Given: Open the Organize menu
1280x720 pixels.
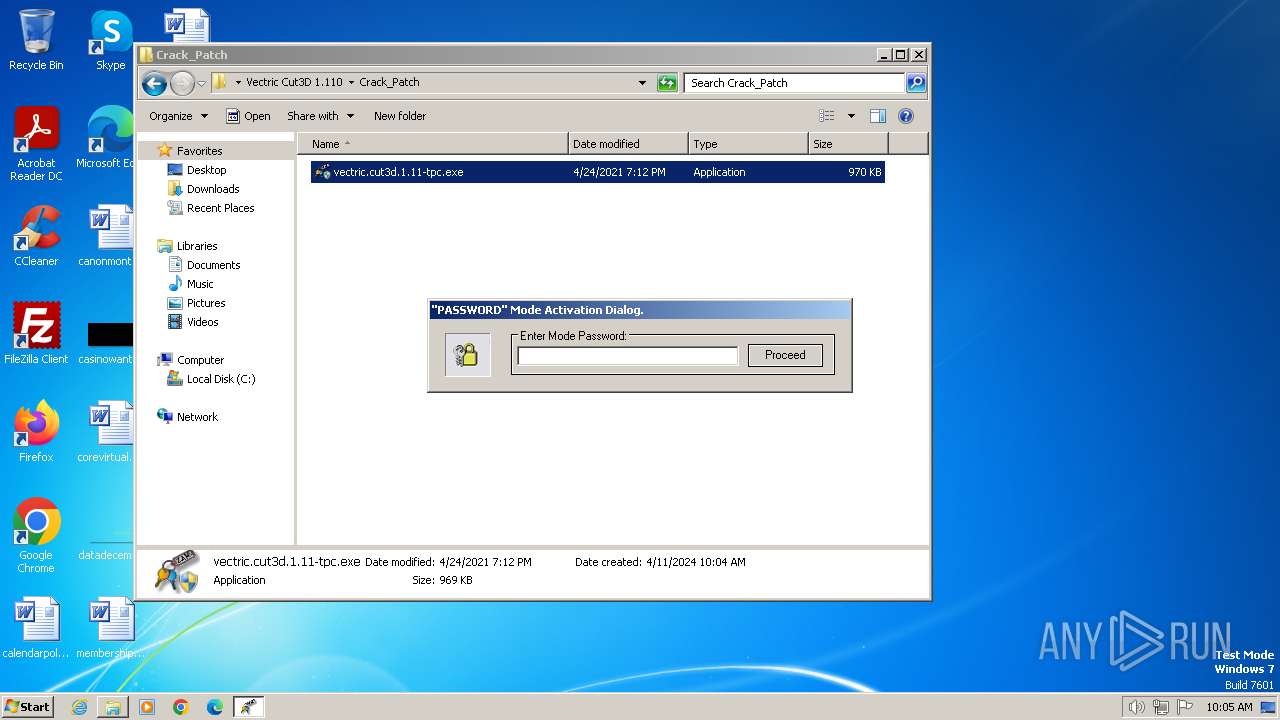Looking at the screenshot, I should [x=178, y=116].
